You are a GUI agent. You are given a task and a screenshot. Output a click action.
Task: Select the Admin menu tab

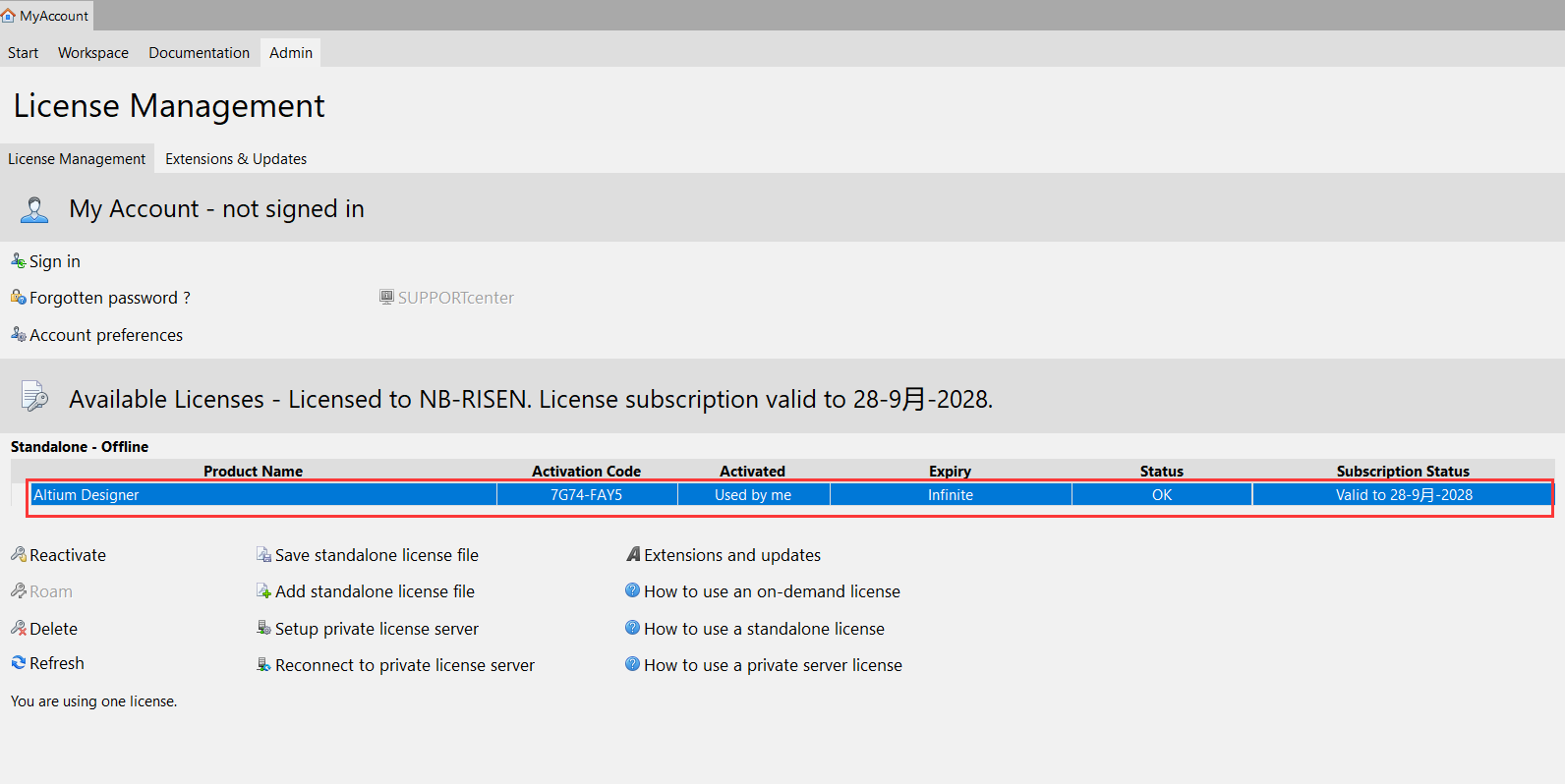coord(291,53)
